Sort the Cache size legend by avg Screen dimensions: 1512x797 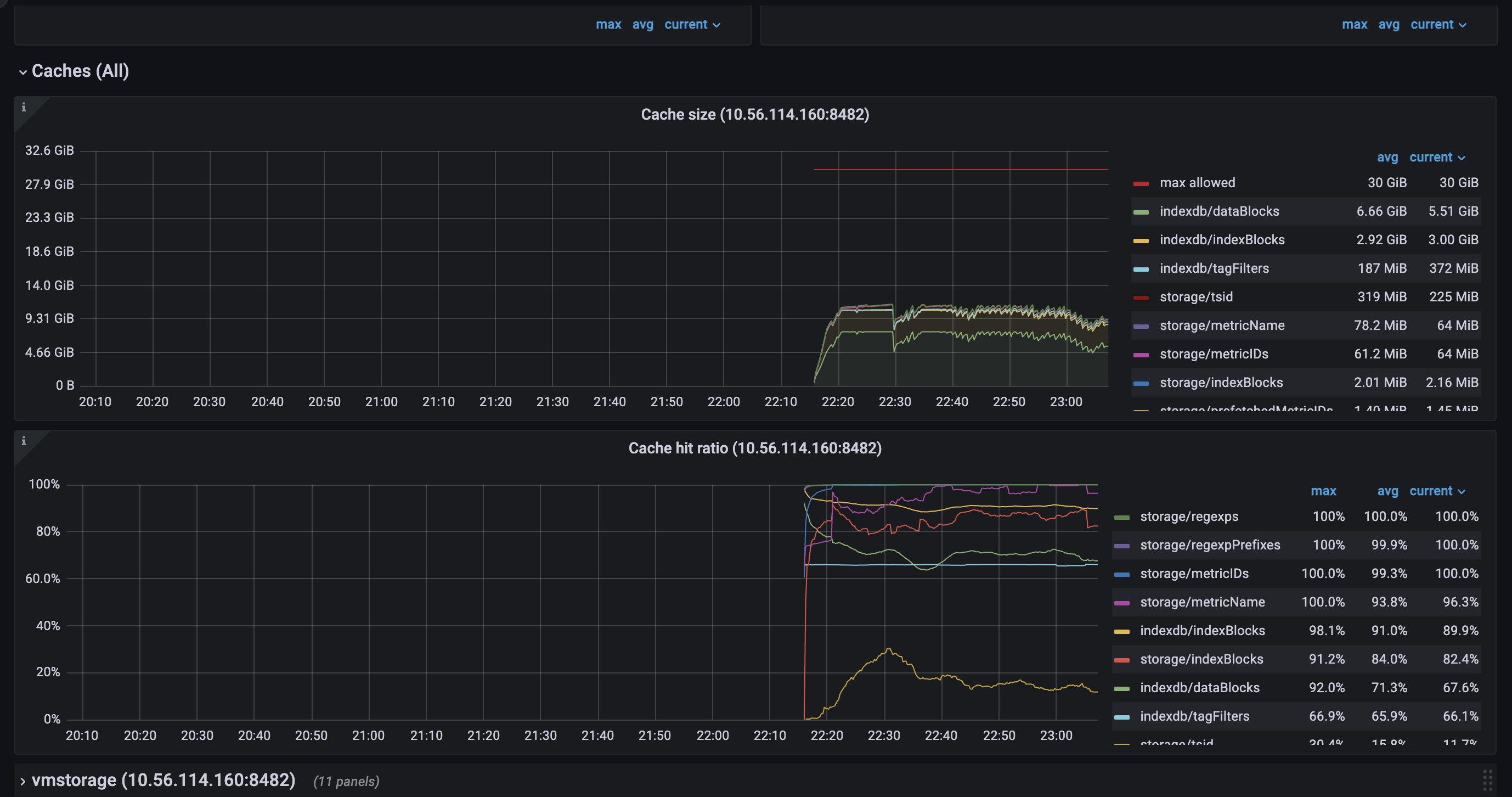coord(1387,158)
